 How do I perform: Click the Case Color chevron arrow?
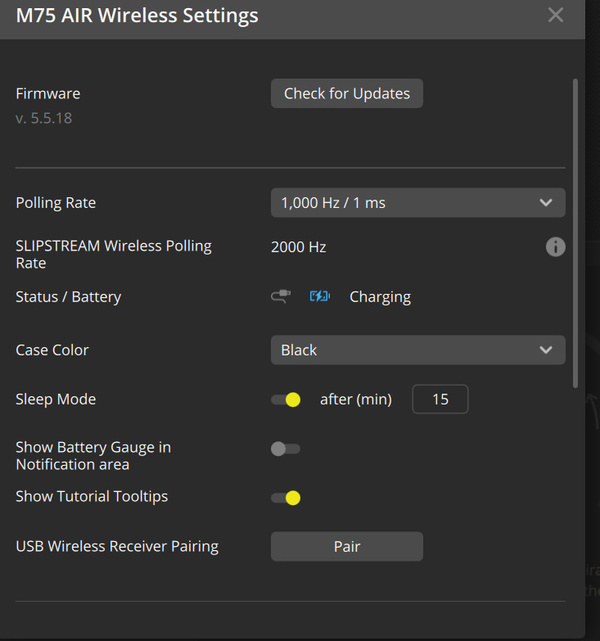coord(546,350)
